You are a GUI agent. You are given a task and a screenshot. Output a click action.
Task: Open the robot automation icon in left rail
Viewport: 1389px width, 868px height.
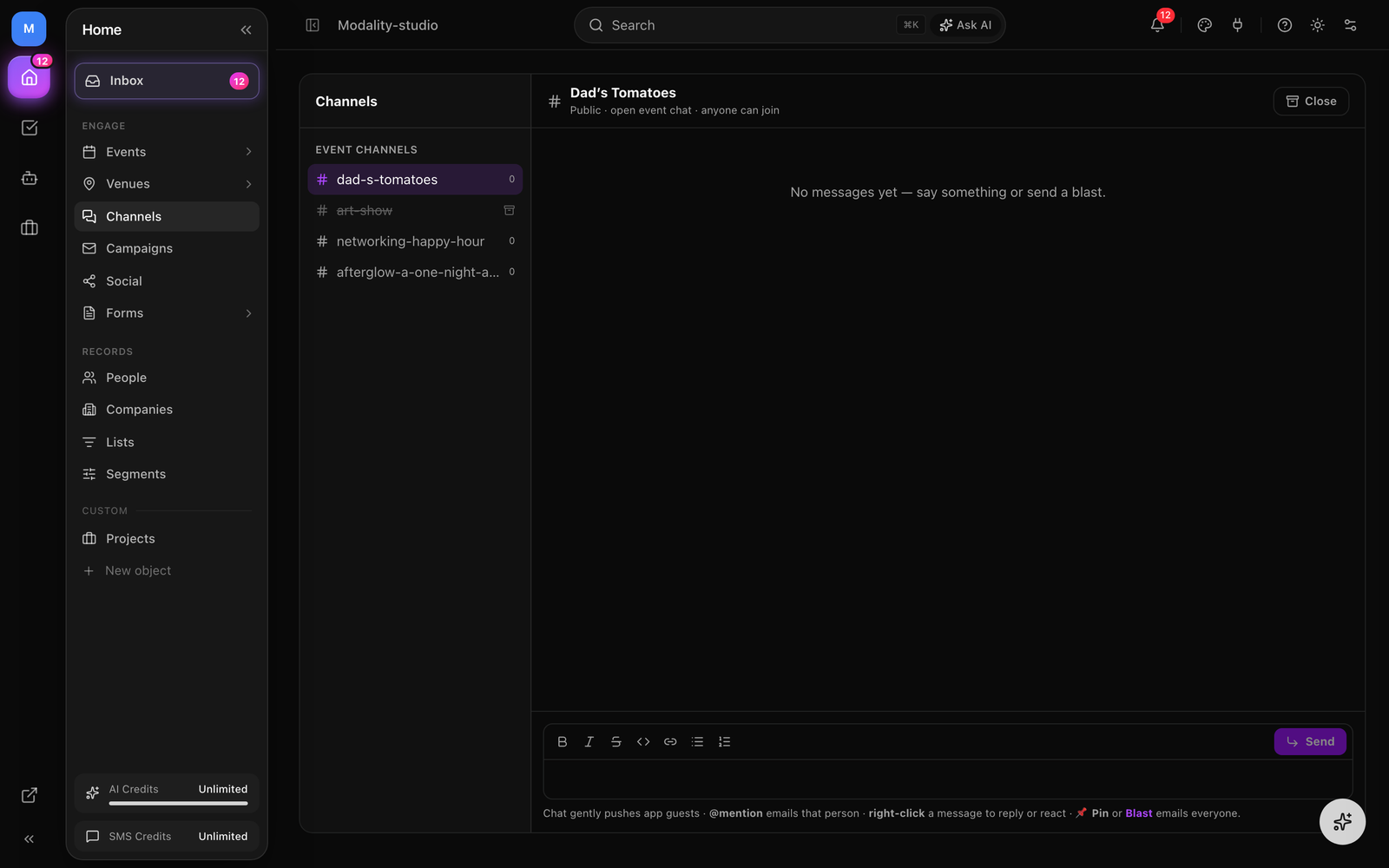pos(29,178)
